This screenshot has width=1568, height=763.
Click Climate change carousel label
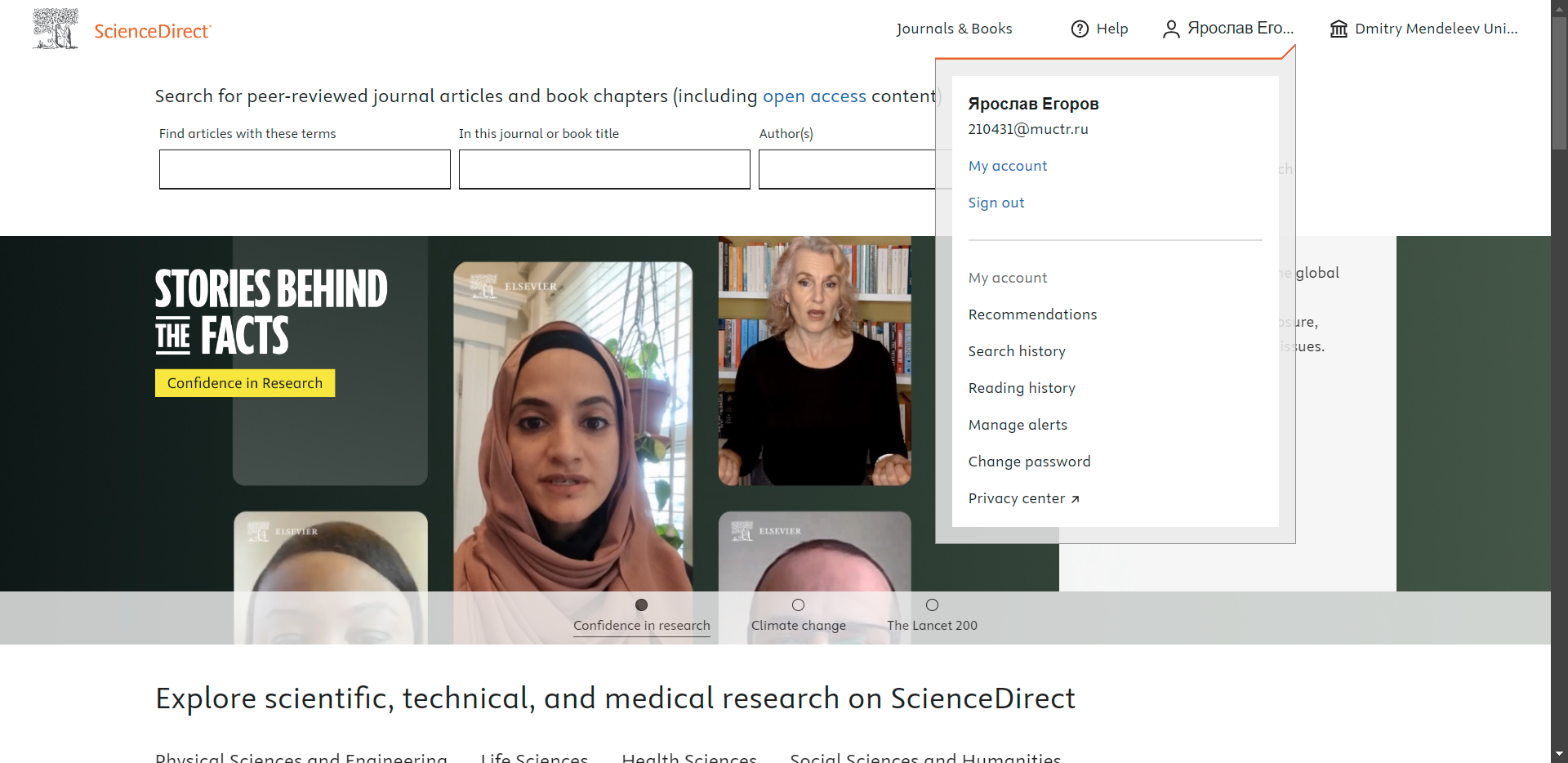[x=798, y=626]
